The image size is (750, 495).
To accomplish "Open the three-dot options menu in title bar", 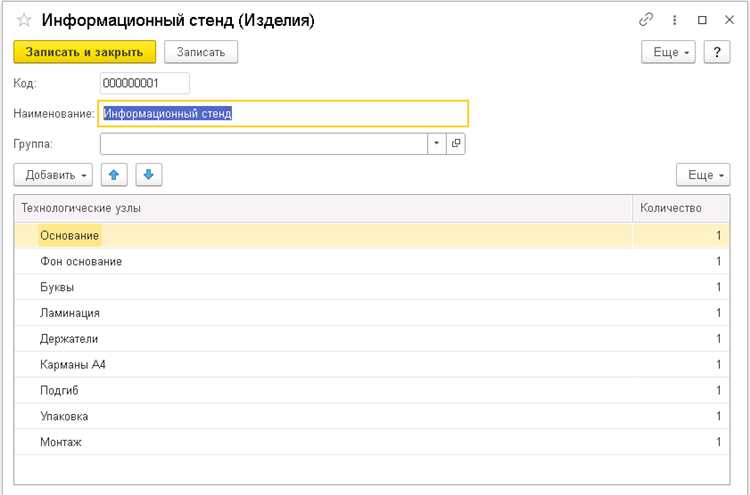I will pyautogui.click(x=674, y=20).
